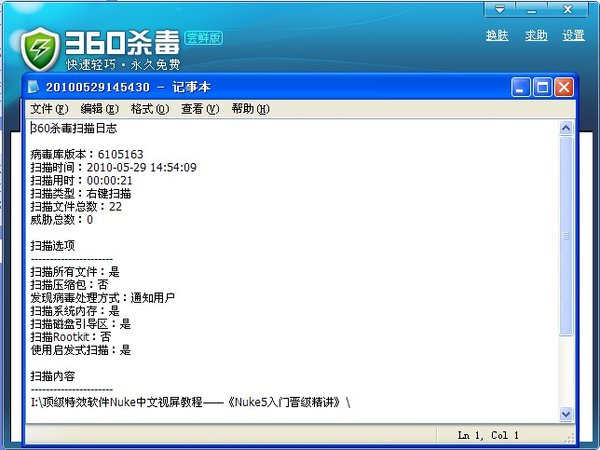
Task: Click the line 威胁总数：0
Action: tap(62, 220)
